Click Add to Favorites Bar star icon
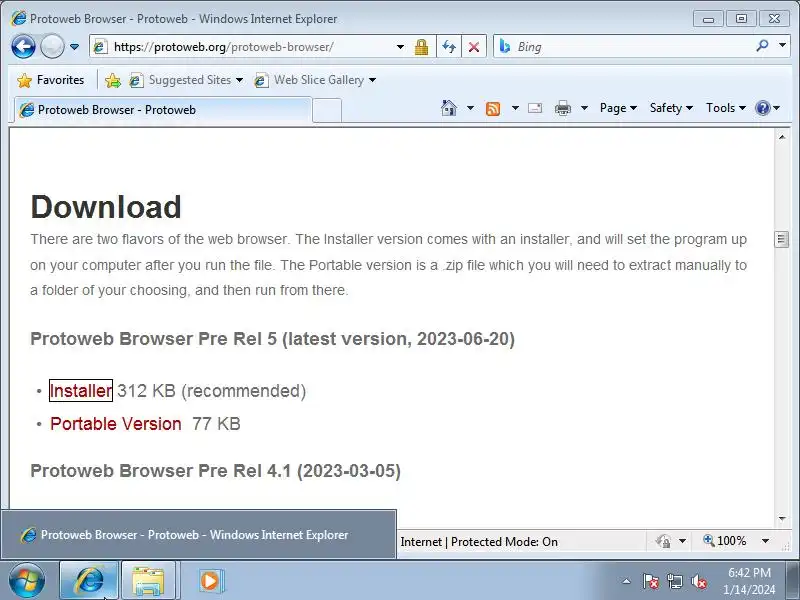The image size is (800, 600). tap(113, 80)
